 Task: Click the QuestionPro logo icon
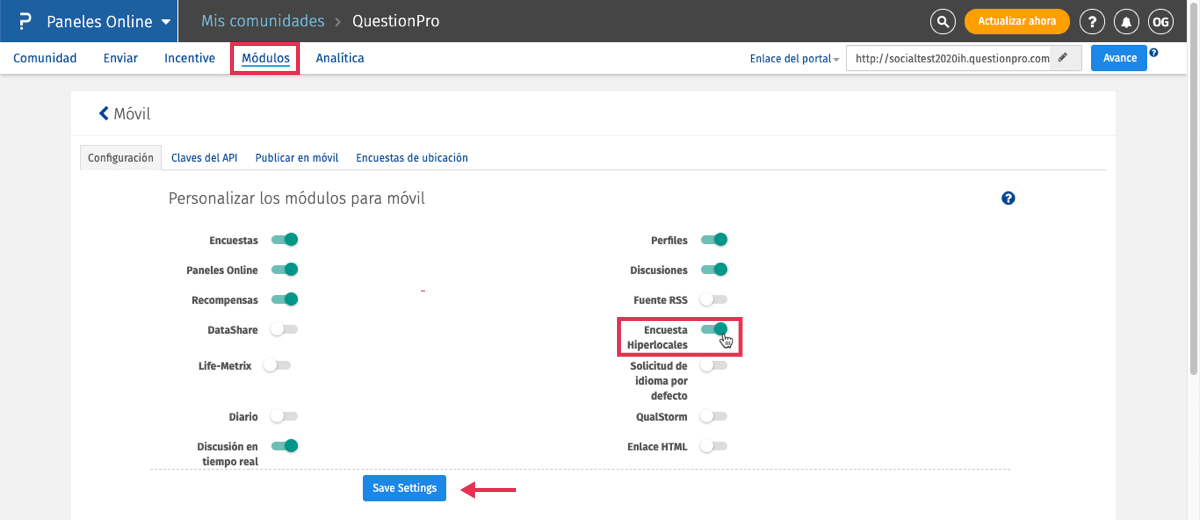click(x=26, y=21)
